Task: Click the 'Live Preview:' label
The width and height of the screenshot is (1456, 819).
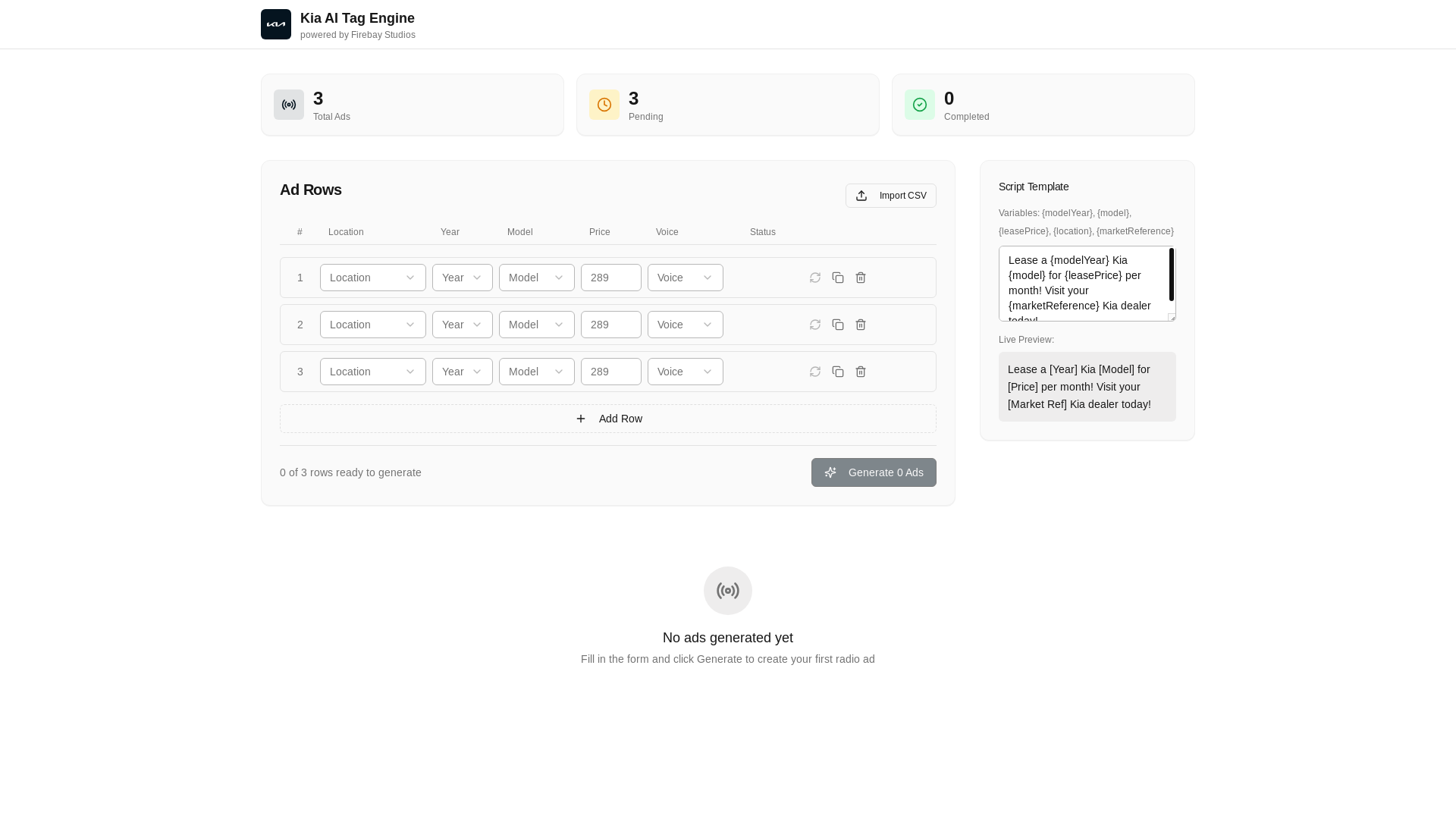Action: coord(1026,340)
